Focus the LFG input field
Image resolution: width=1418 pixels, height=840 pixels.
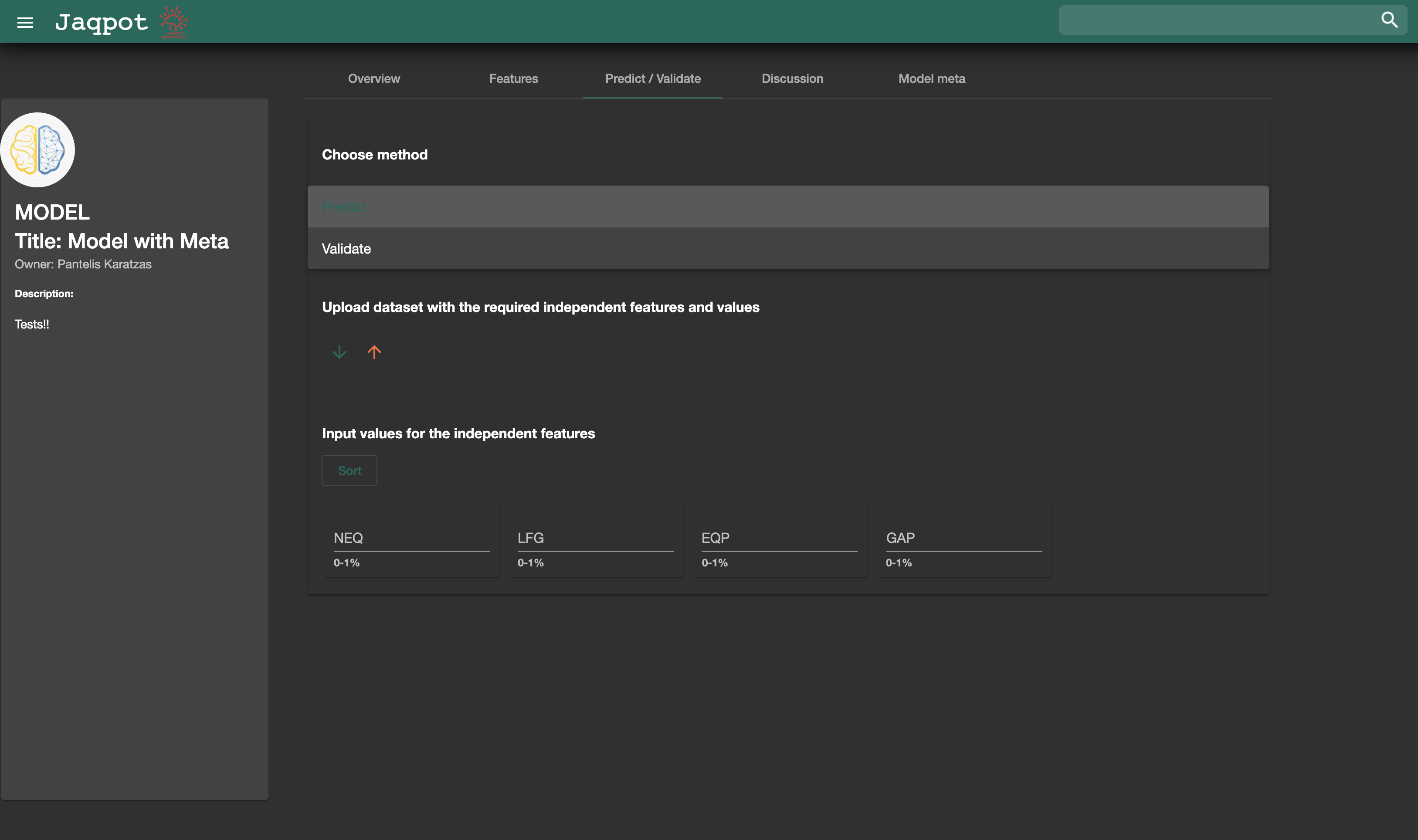pyautogui.click(x=596, y=539)
